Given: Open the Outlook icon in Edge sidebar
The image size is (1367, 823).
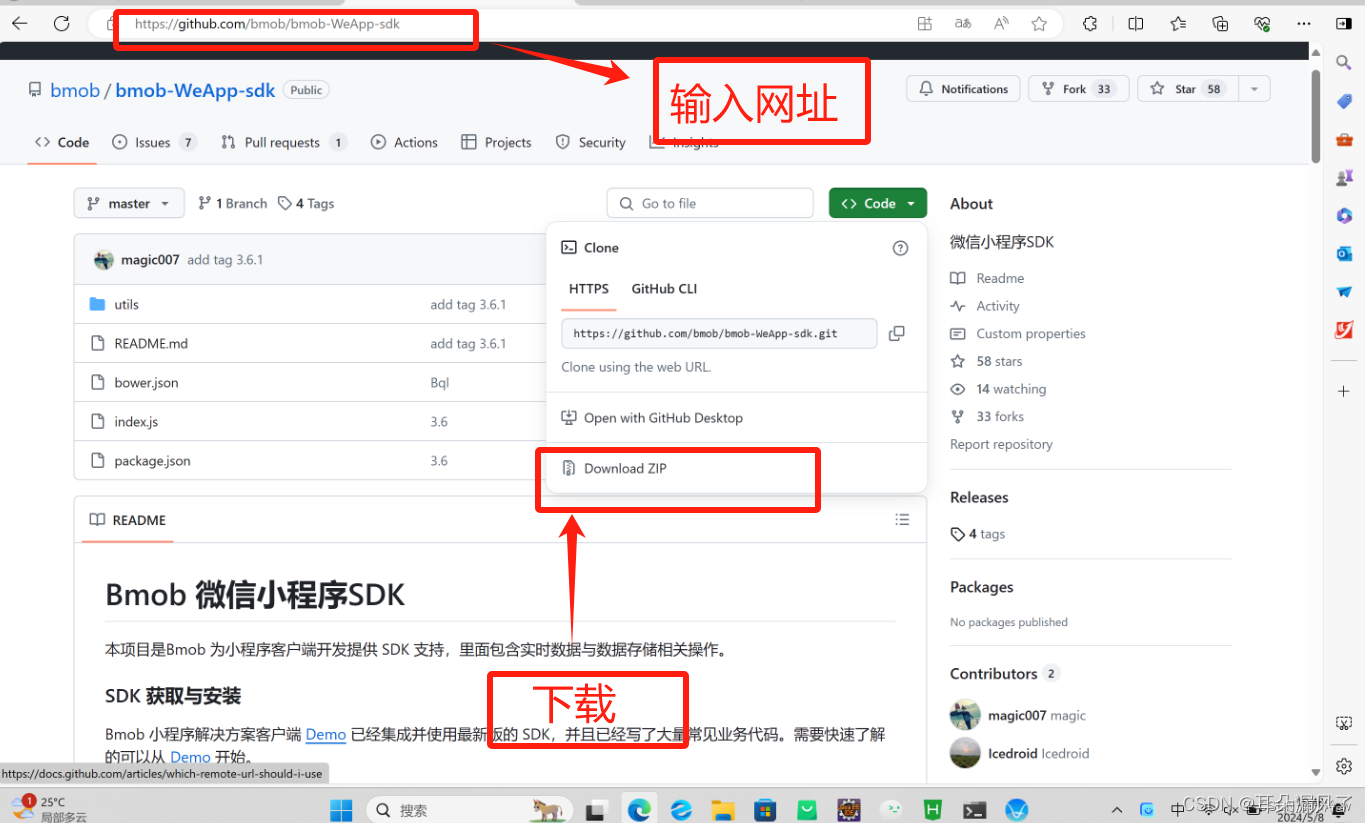Looking at the screenshot, I should coord(1344,254).
